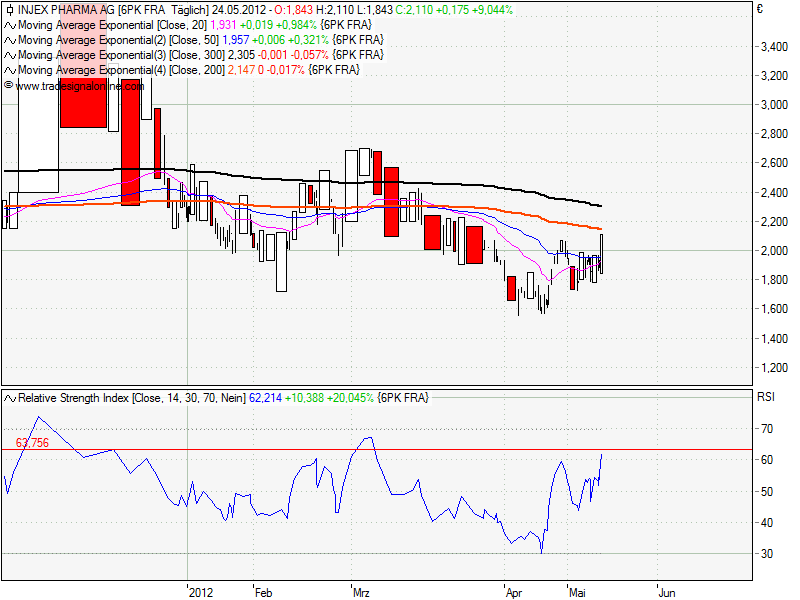Click the 1,600 price axis label
Image resolution: width=800 pixels, height=600 pixels.
(x=774, y=309)
